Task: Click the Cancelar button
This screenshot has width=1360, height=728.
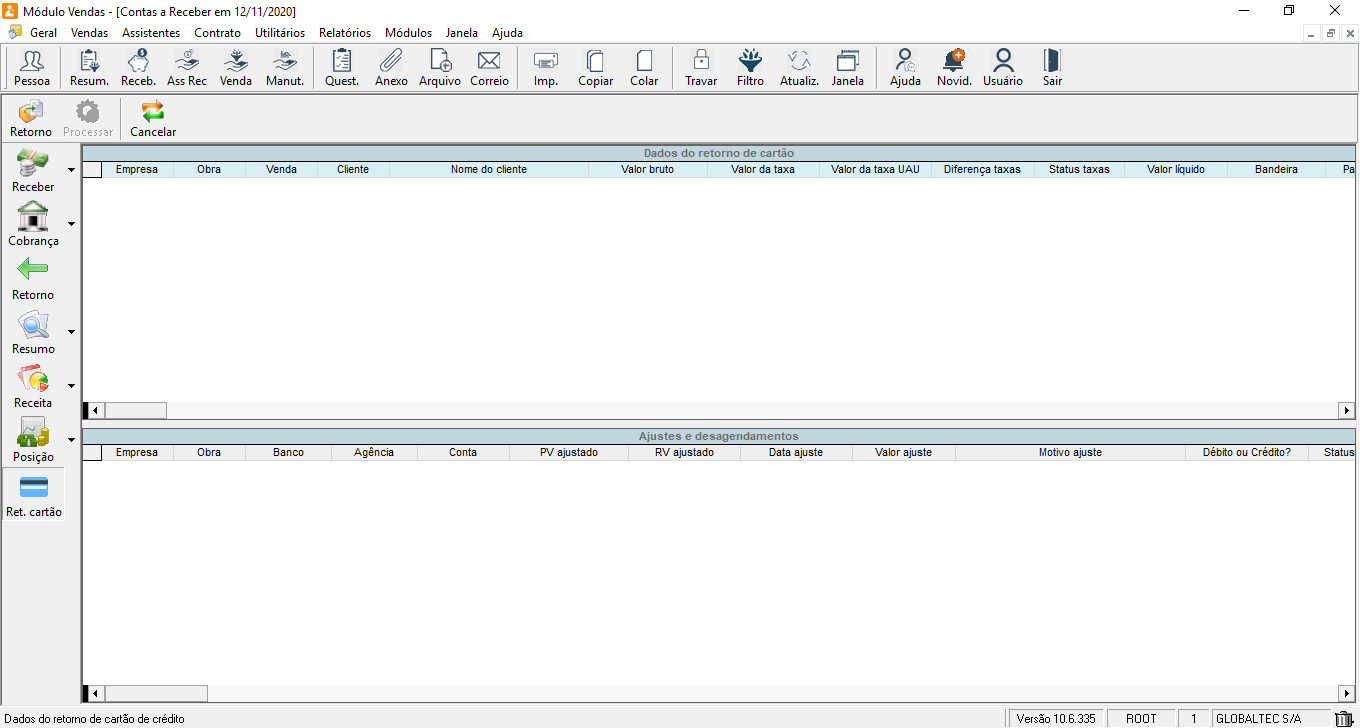Action: point(153,119)
